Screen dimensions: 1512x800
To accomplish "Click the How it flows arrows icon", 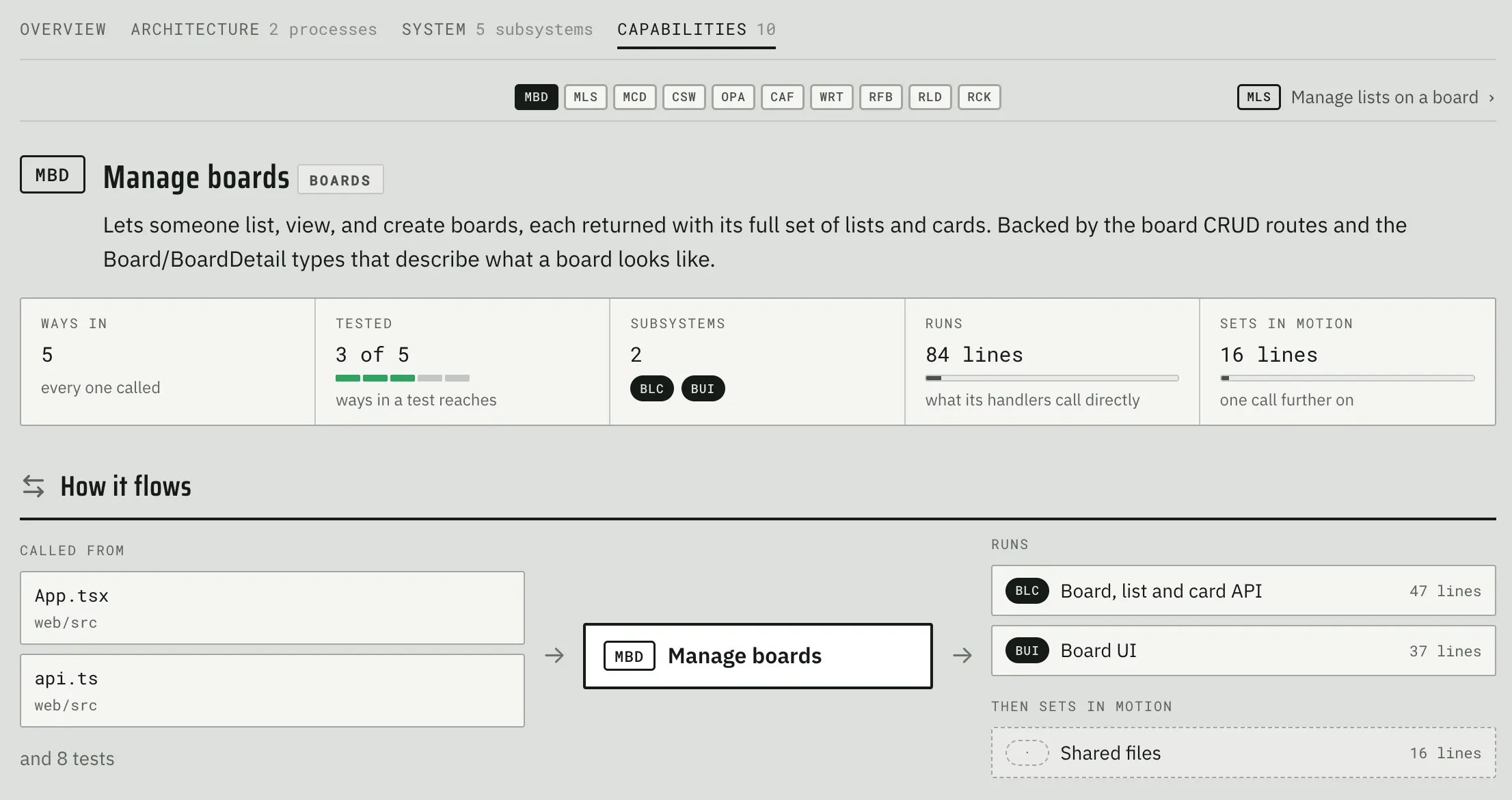I will 33,486.
